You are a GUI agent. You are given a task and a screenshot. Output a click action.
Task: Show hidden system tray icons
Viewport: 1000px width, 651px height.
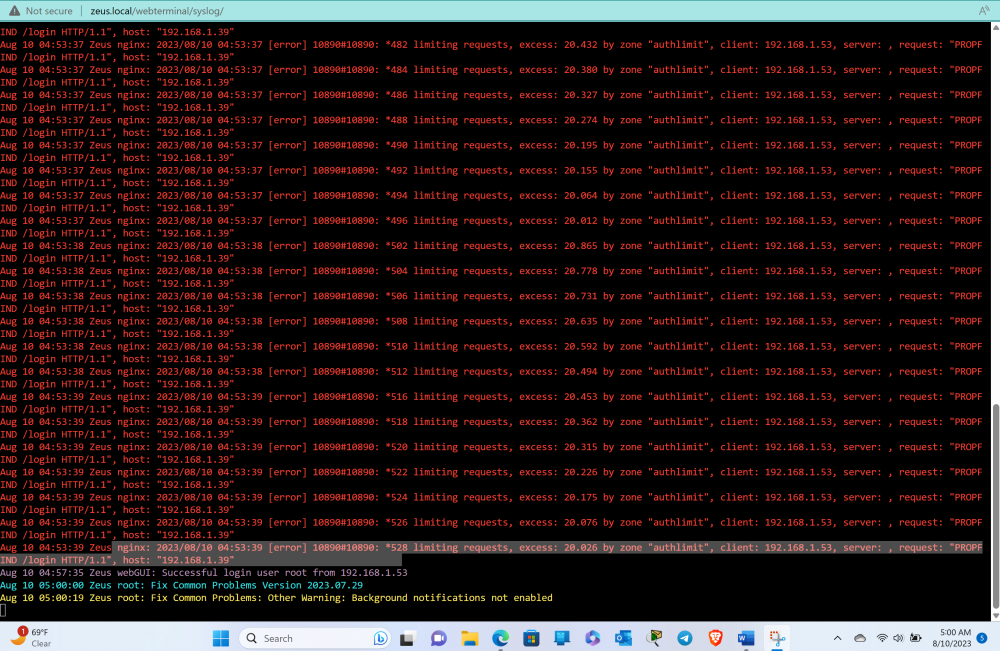(x=837, y=638)
